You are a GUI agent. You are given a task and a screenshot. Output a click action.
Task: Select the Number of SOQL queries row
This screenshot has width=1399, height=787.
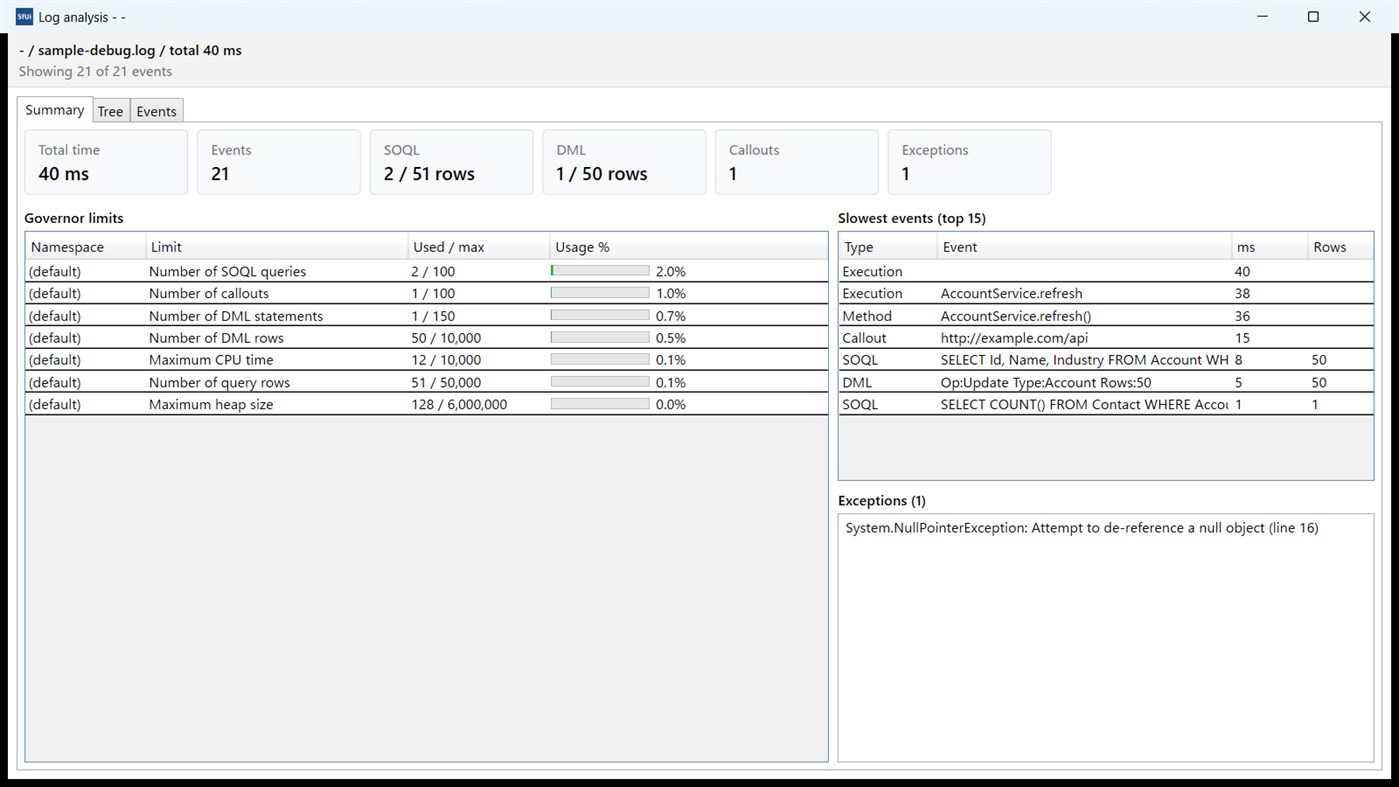[x=427, y=271]
